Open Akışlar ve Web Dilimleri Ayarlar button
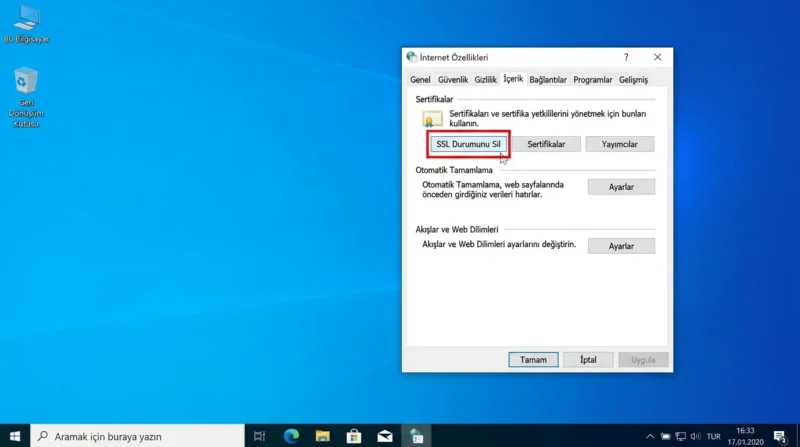 pyautogui.click(x=621, y=246)
